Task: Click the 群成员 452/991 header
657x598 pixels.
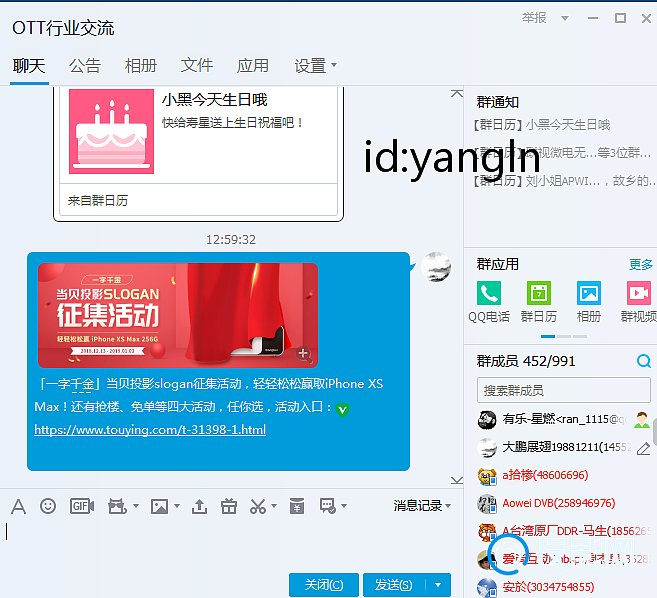Action: coord(526,361)
